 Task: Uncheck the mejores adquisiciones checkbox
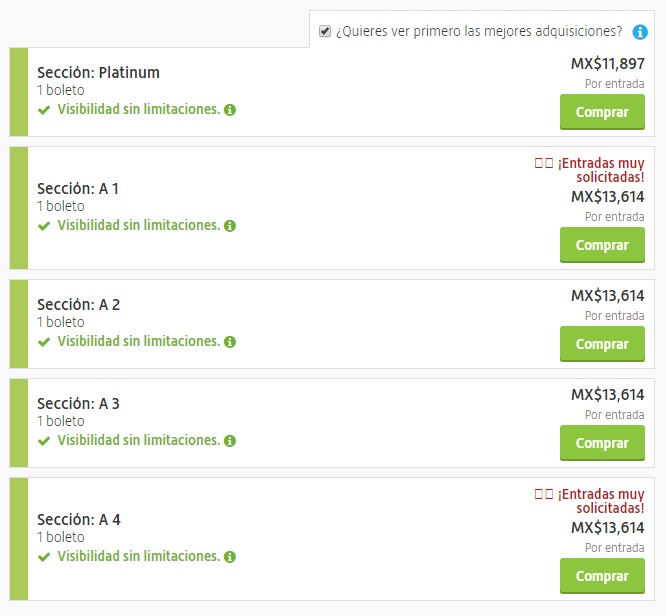click(x=325, y=31)
